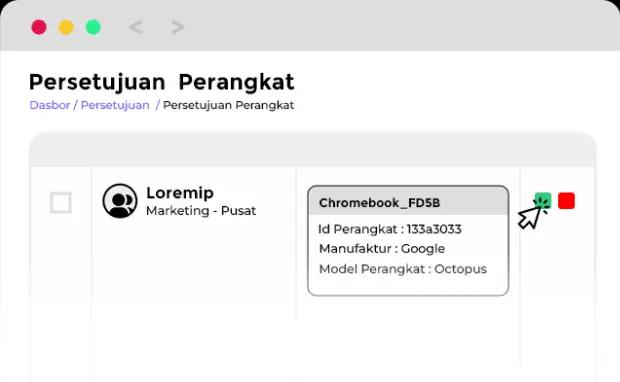Select the Chromebook_FD5B device card header
The width and height of the screenshot is (620, 382).
408,201
